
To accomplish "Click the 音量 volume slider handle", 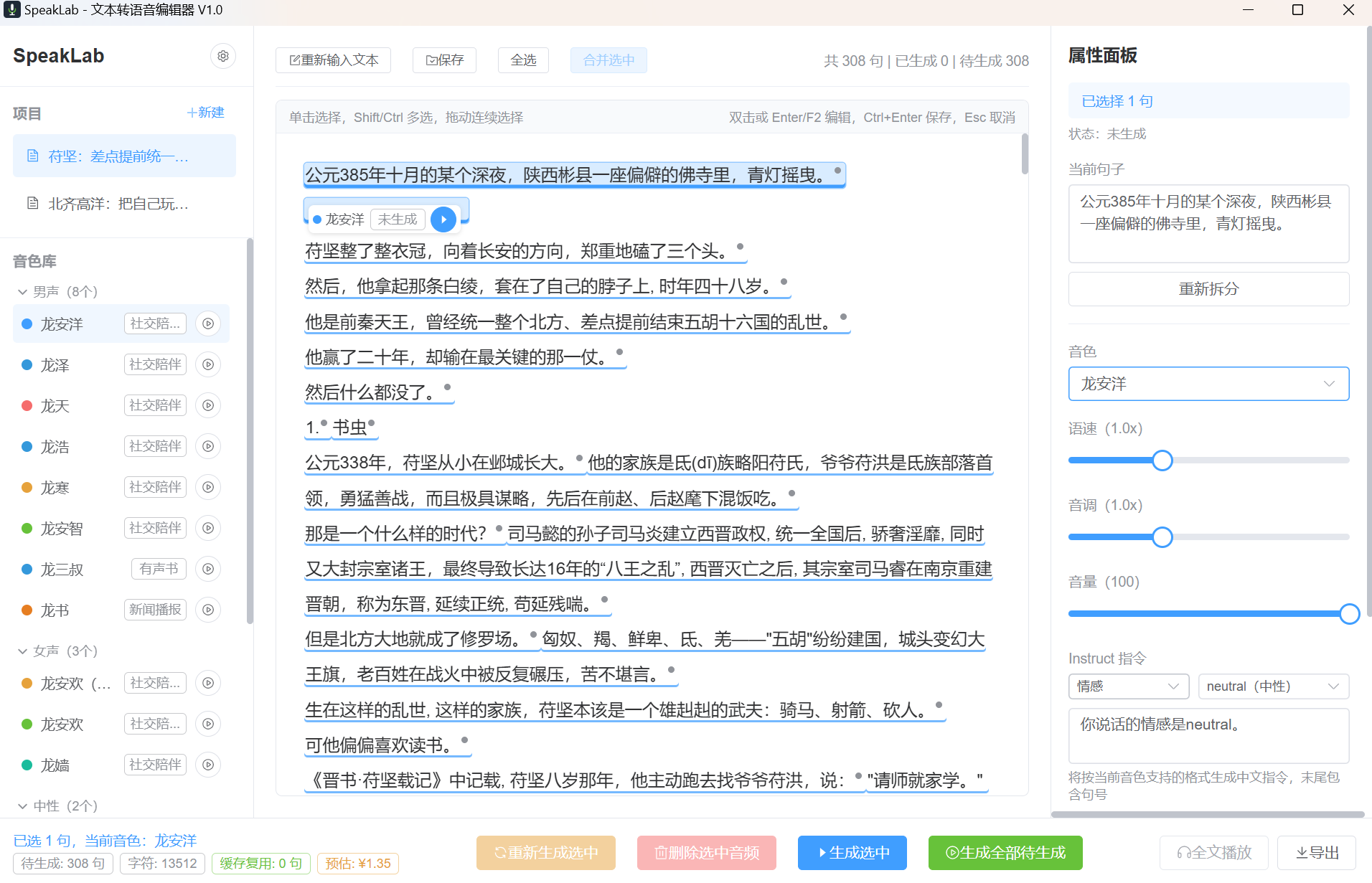I will (1349, 614).
